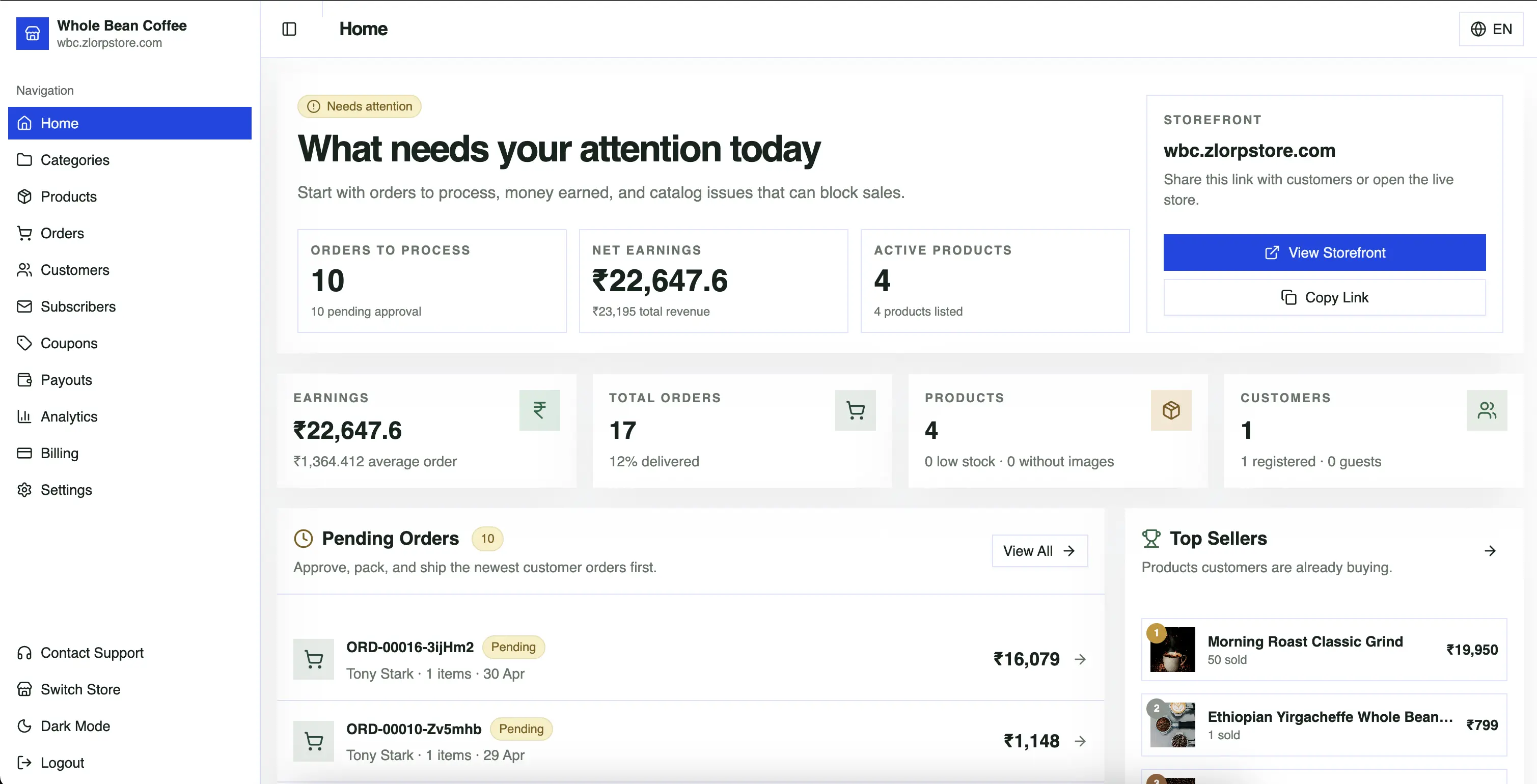Click the Morning Roast Classic Grind thumbnail
Screen dimensions: 1537x784
(x=1172, y=649)
